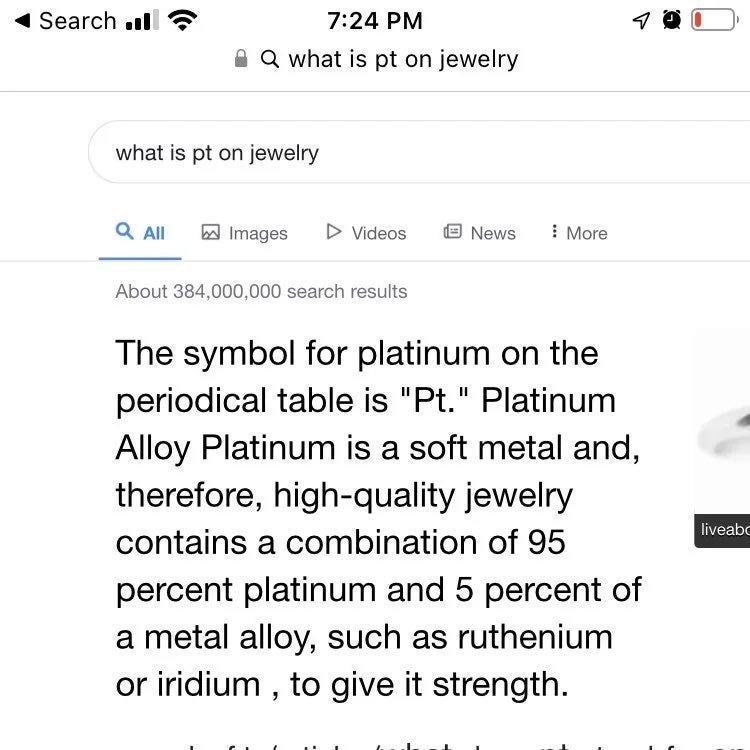This screenshot has height=750, width=750.
Task: Tap the cellular signal bars icon
Action: click(x=142, y=21)
